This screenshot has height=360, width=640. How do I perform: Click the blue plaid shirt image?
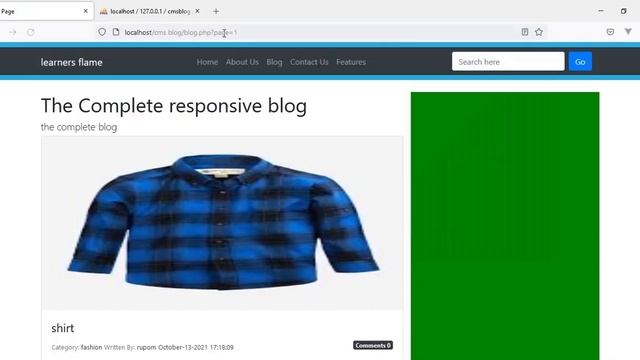[222, 222]
